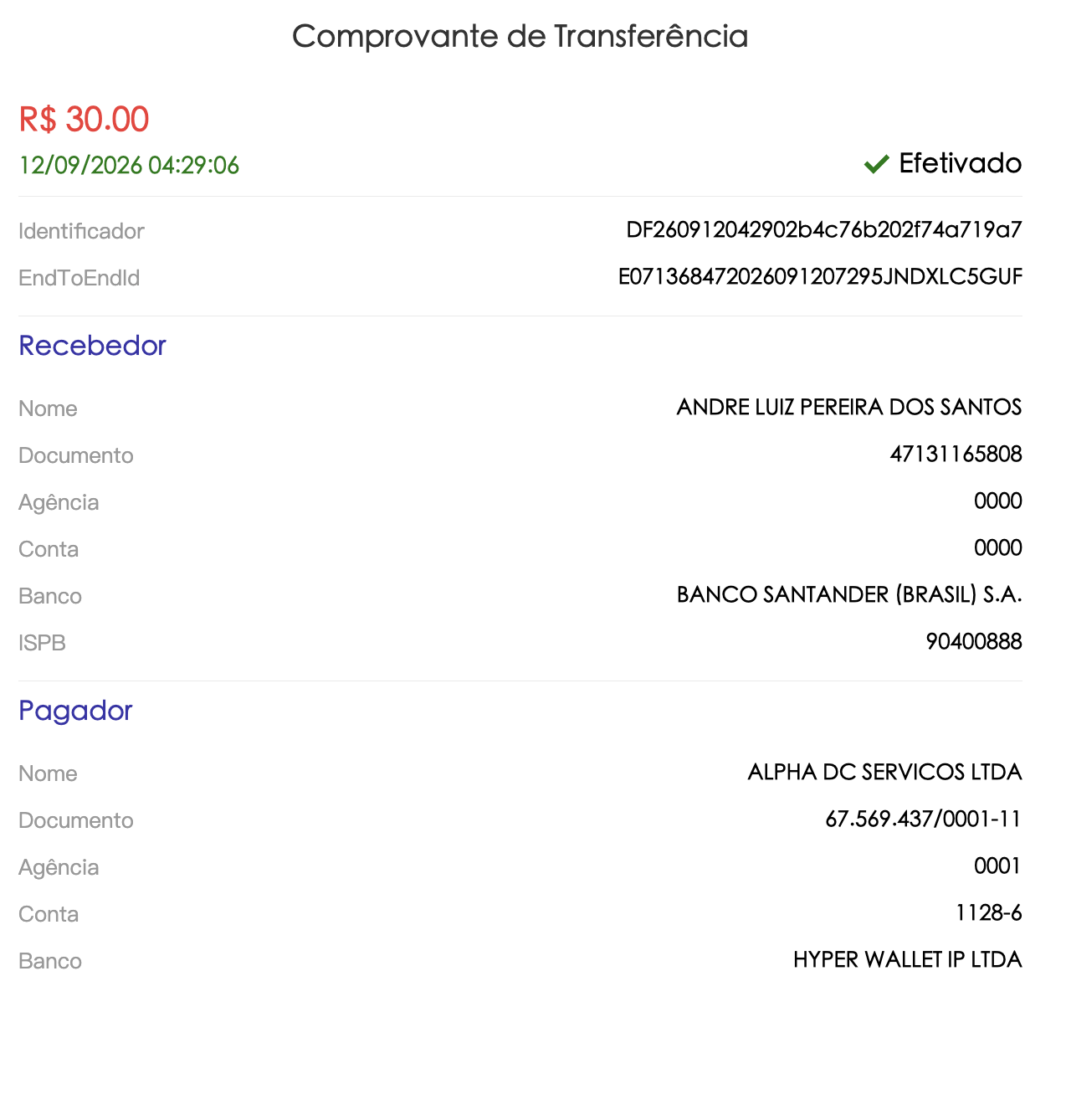Click BANCO SANTANDER (BRASIL) S.A. text
The height and width of the screenshot is (1120, 1066).
849,595
